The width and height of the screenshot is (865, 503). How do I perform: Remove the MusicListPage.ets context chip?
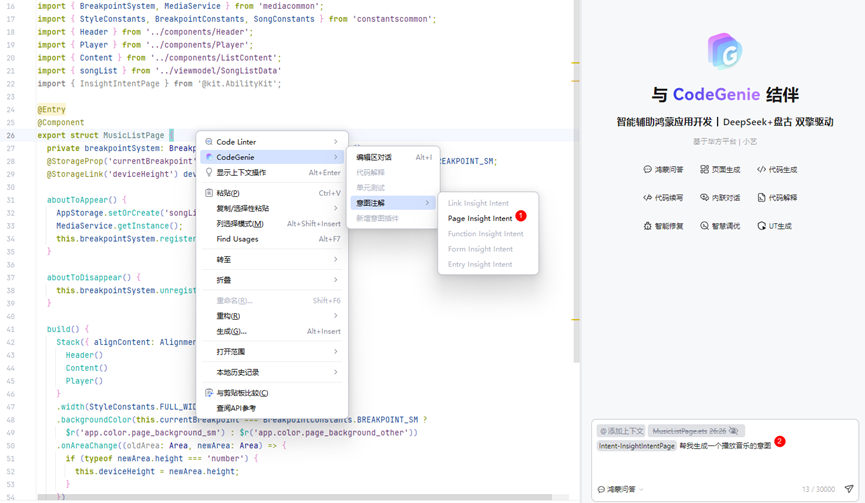click(x=734, y=431)
